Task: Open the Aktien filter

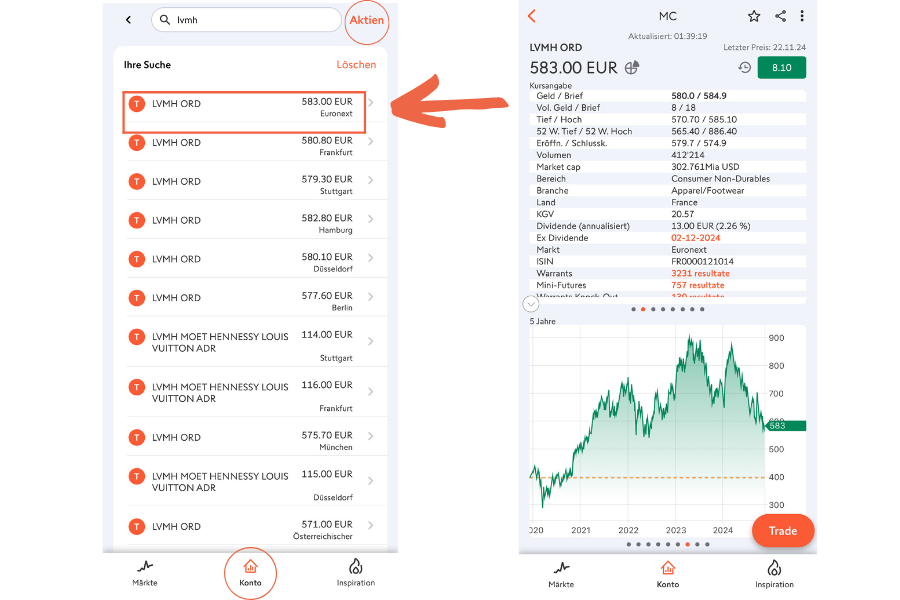Action: click(366, 20)
